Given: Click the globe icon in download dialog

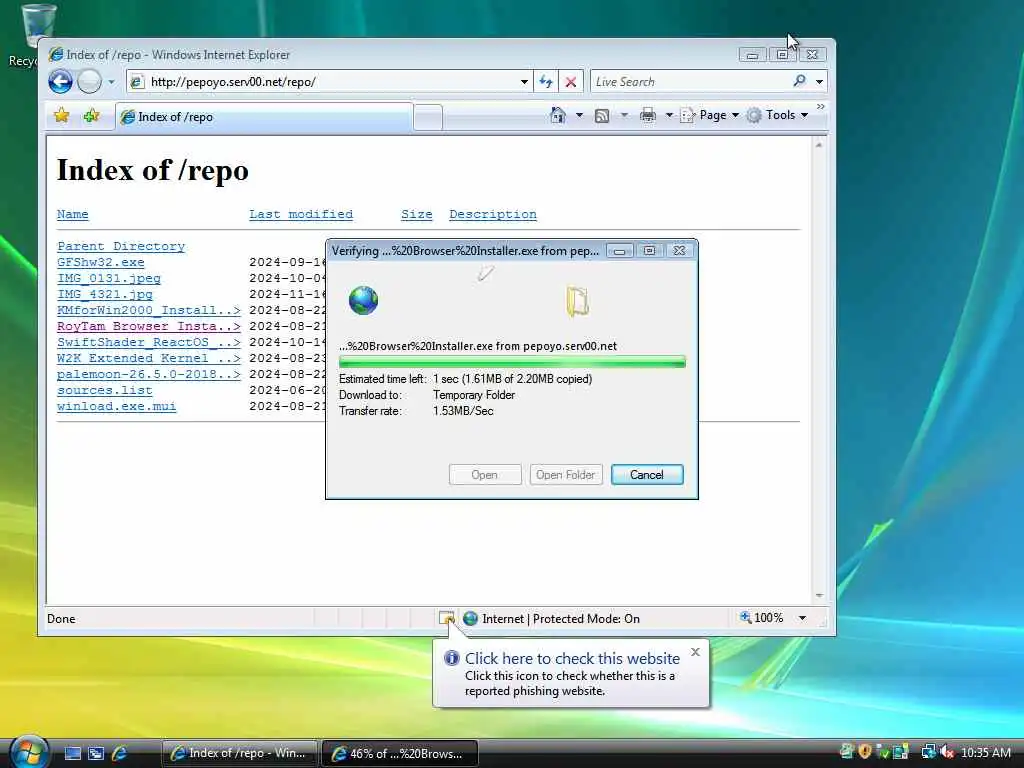Looking at the screenshot, I should [x=364, y=300].
